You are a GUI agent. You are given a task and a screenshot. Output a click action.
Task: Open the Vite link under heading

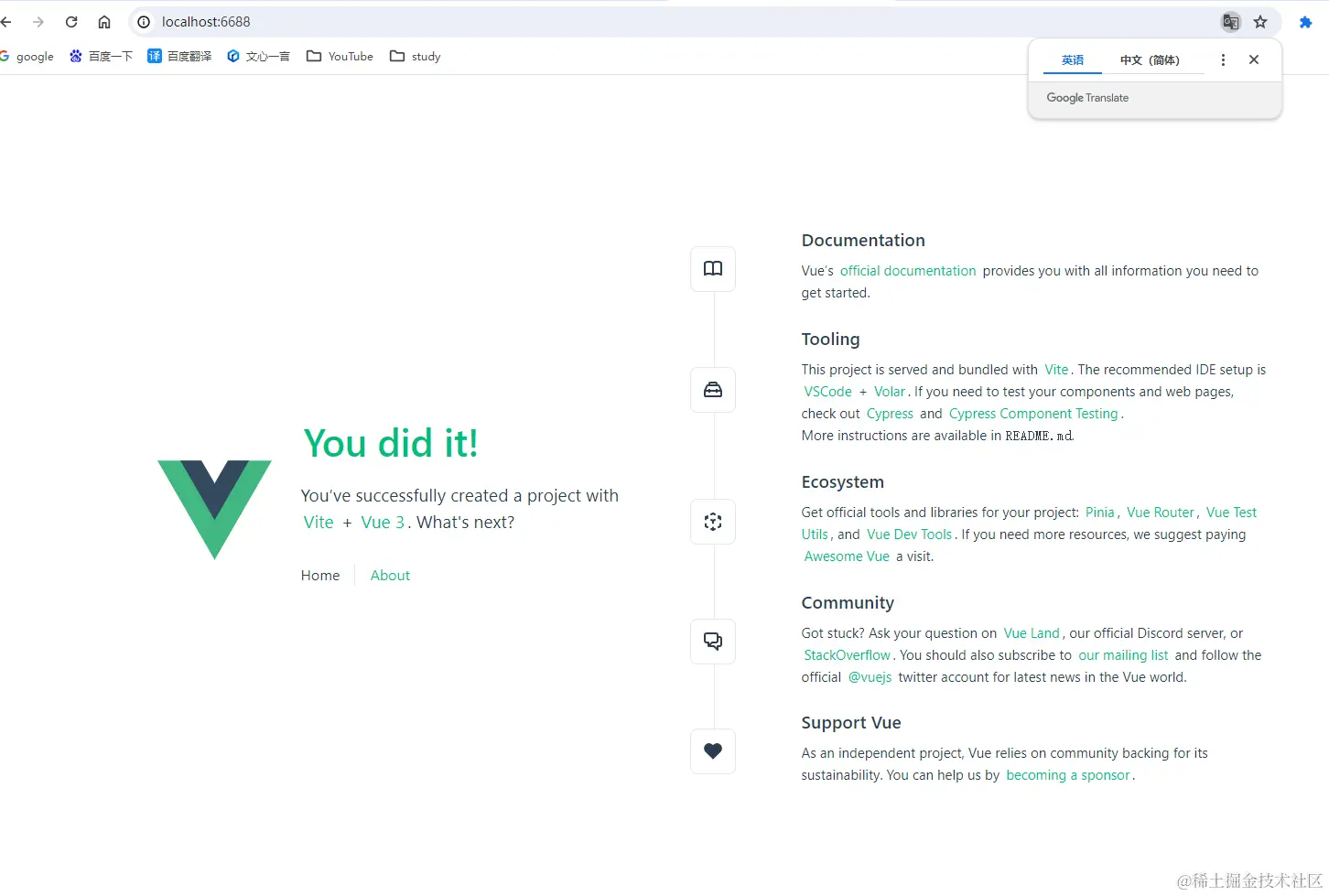tap(319, 523)
